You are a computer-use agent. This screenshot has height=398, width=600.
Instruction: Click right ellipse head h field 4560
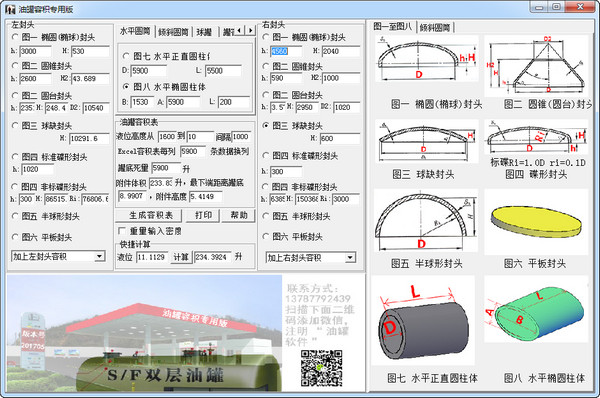pos(286,51)
